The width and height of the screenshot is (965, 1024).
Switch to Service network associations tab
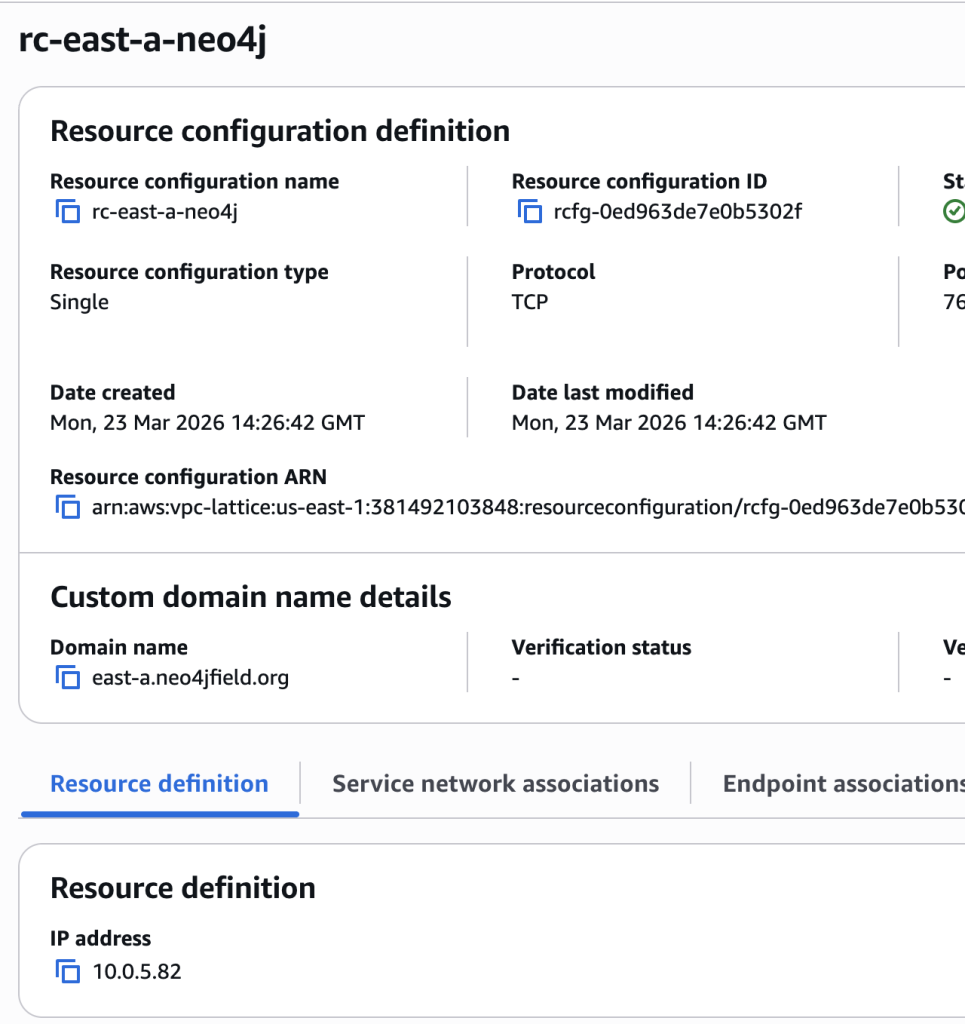[x=495, y=784]
